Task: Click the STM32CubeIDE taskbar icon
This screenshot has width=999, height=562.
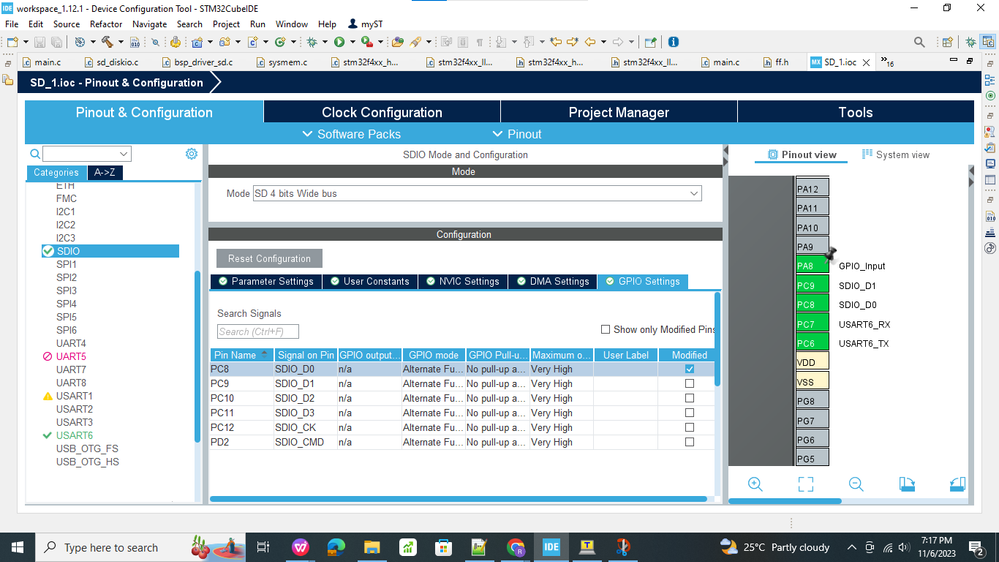Action: (x=551, y=547)
